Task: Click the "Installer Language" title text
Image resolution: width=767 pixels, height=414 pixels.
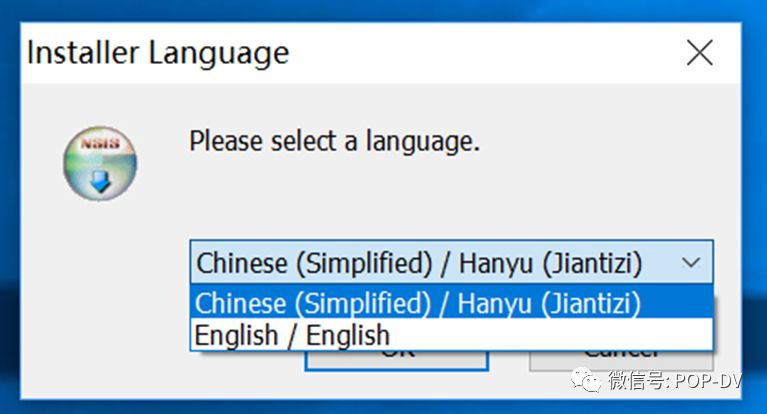Action: (x=157, y=52)
